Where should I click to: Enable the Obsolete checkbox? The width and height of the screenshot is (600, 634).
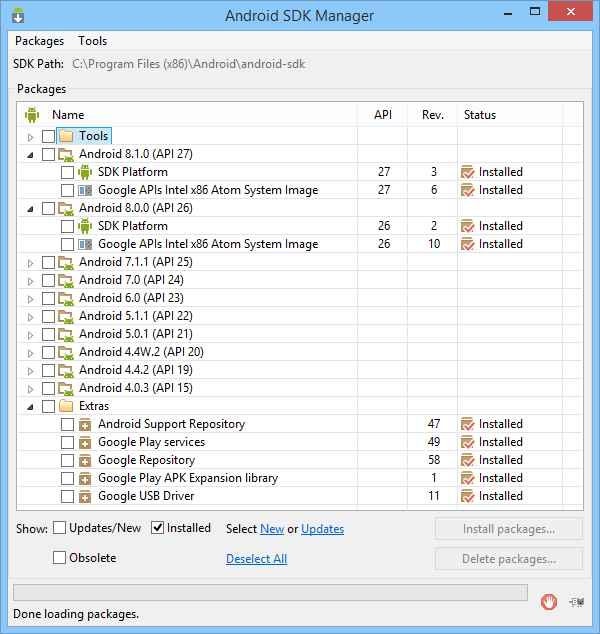click(59, 558)
